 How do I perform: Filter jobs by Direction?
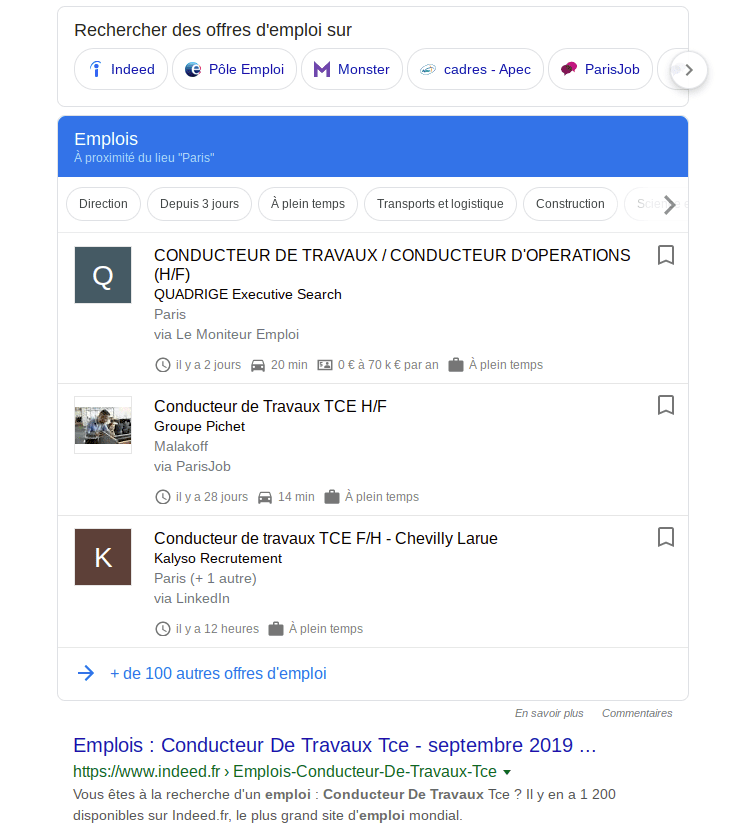pyautogui.click(x=104, y=204)
